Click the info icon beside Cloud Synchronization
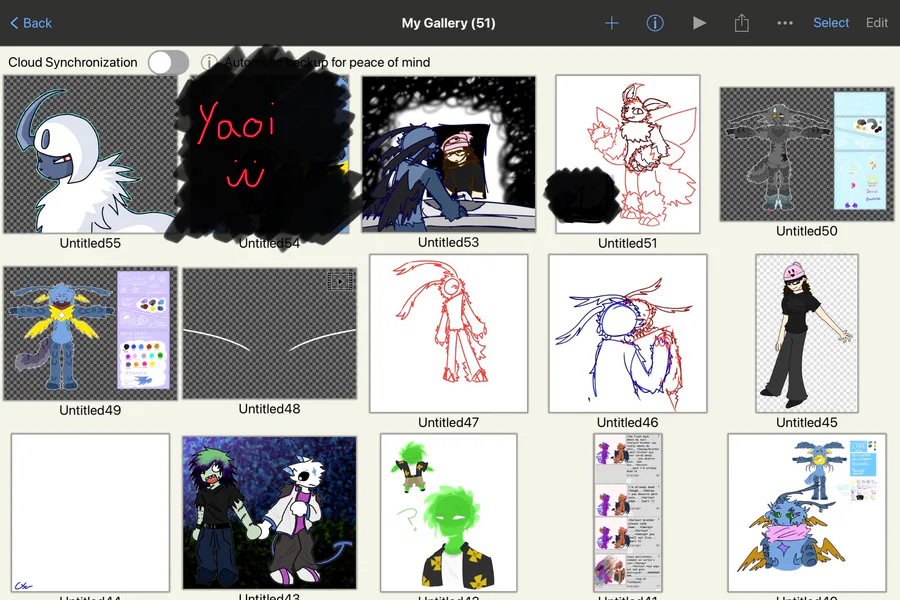The image size is (900, 600). (209, 62)
